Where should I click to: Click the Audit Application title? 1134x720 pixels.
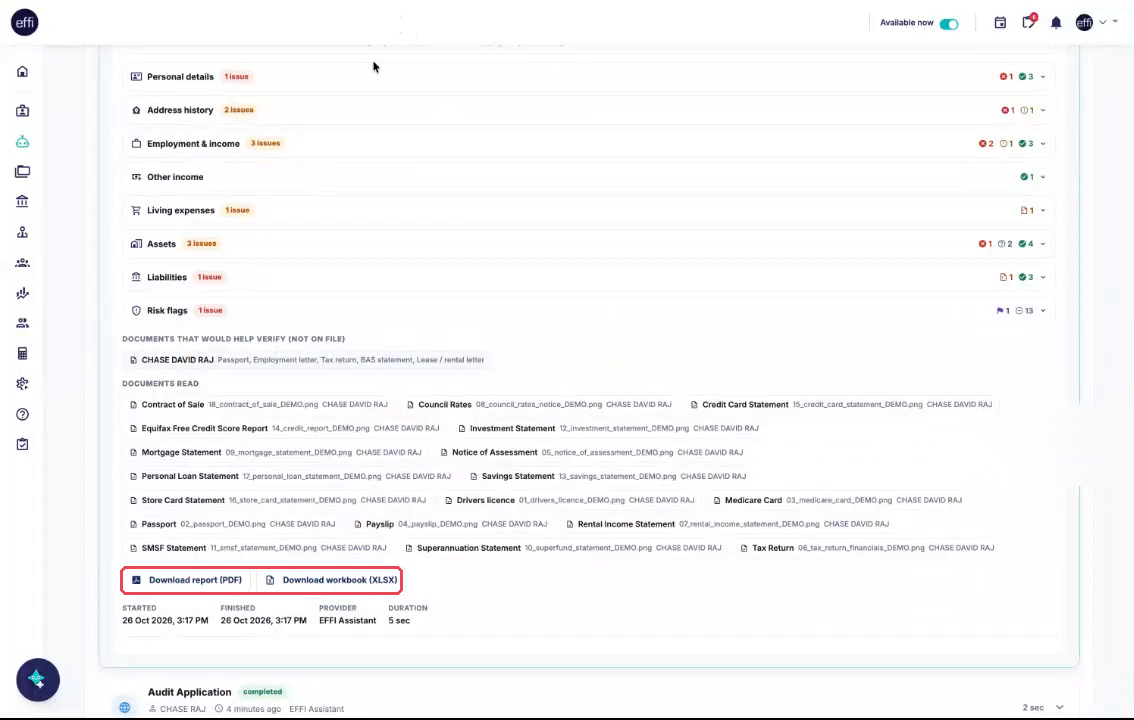pos(189,692)
